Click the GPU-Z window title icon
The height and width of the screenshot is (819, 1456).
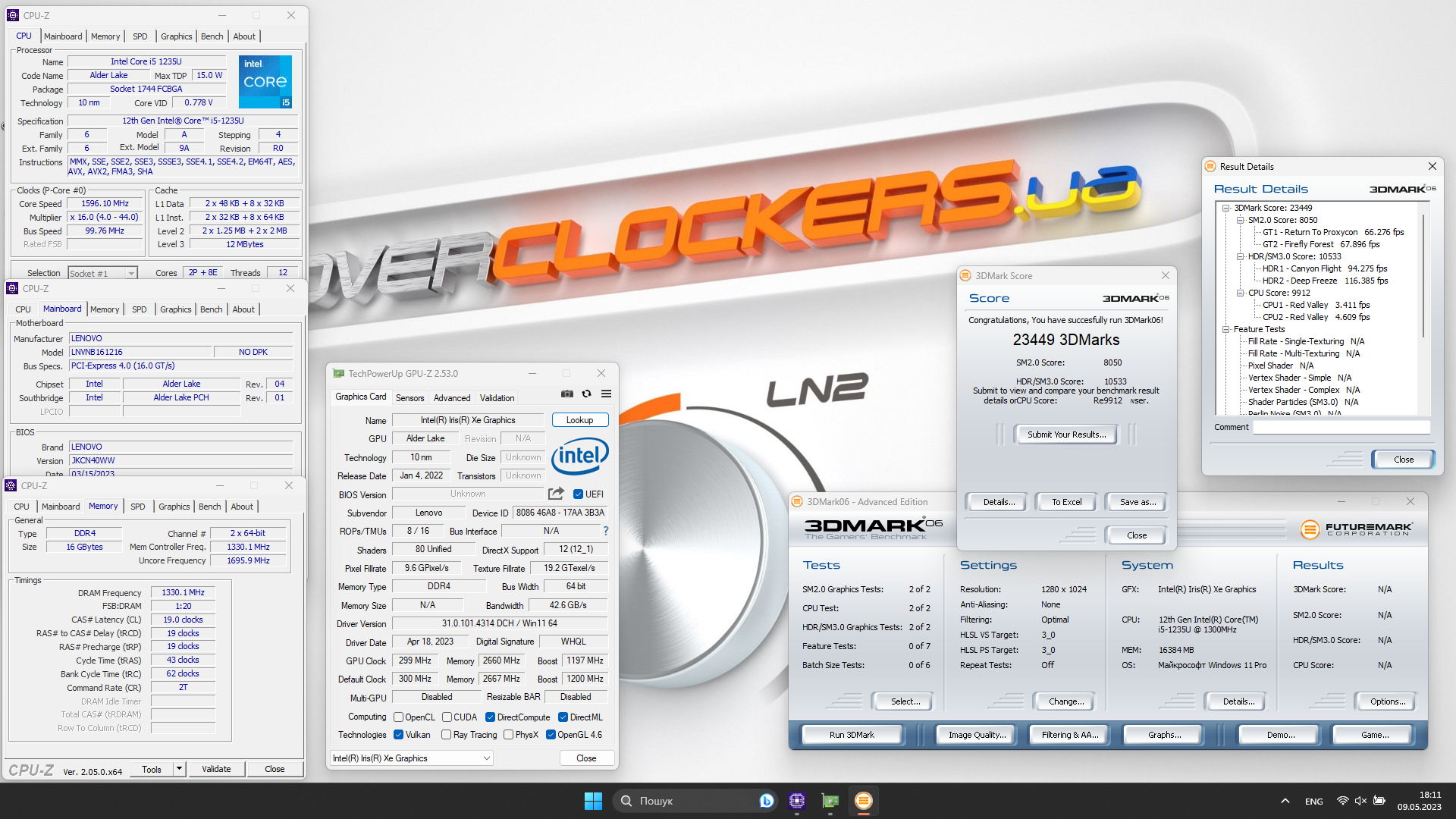pyautogui.click(x=339, y=373)
